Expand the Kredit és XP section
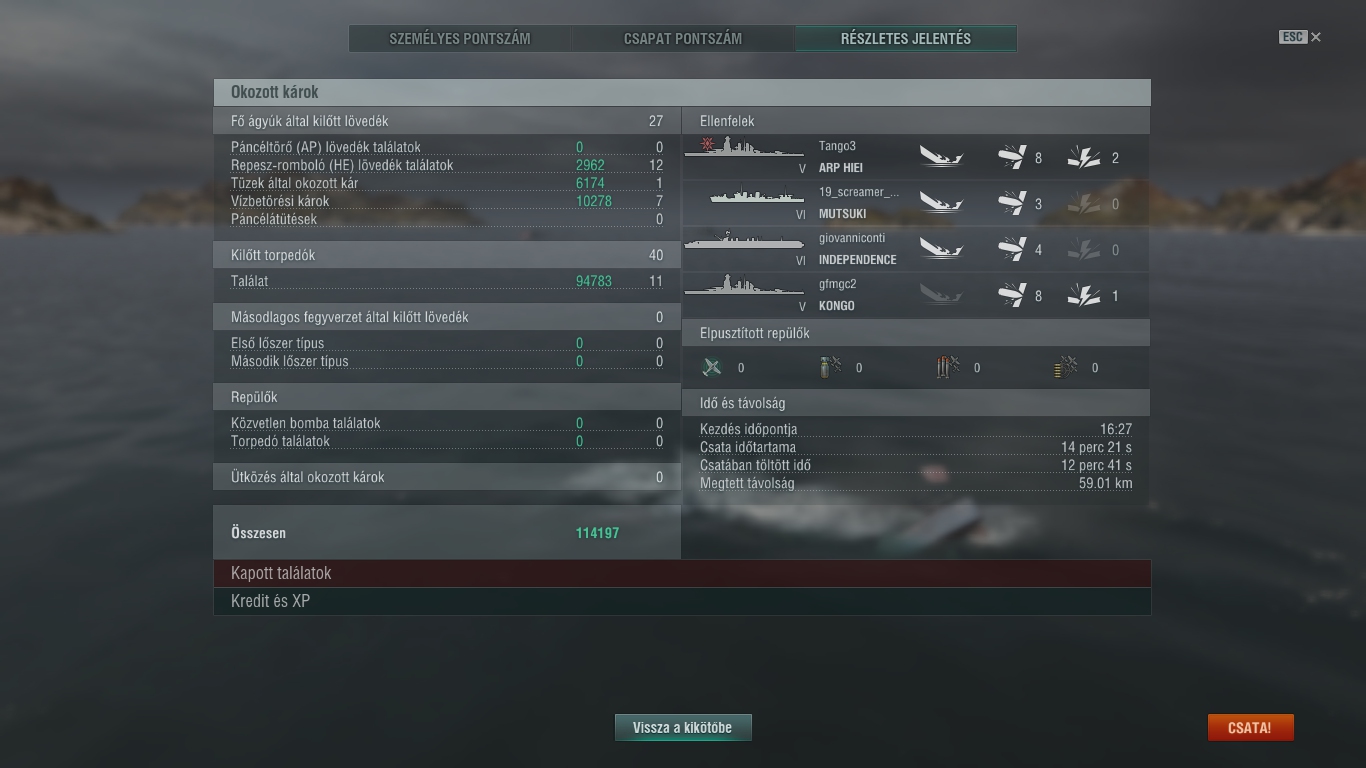1366x768 pixels. click(682, 601)
